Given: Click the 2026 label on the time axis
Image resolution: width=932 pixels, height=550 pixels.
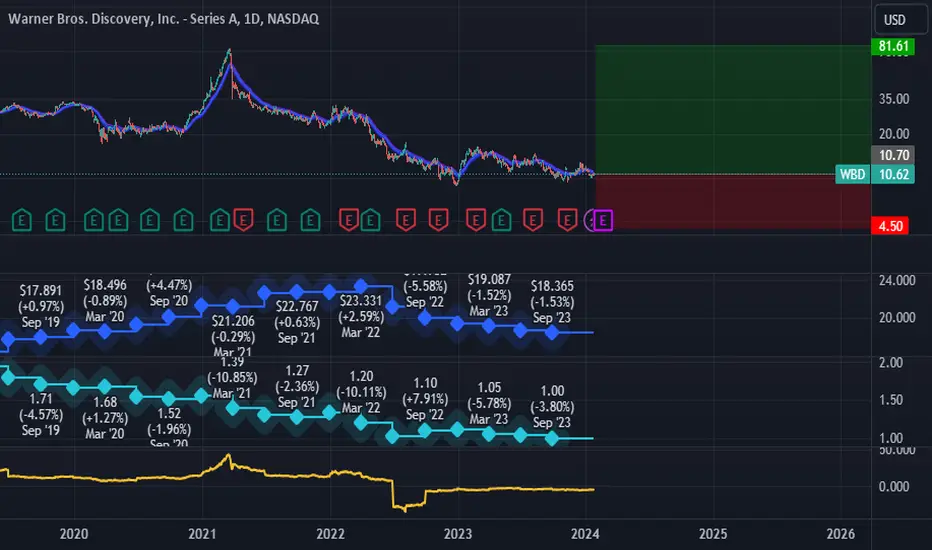Looking at the screenshot, I should (x=840, y=534).
